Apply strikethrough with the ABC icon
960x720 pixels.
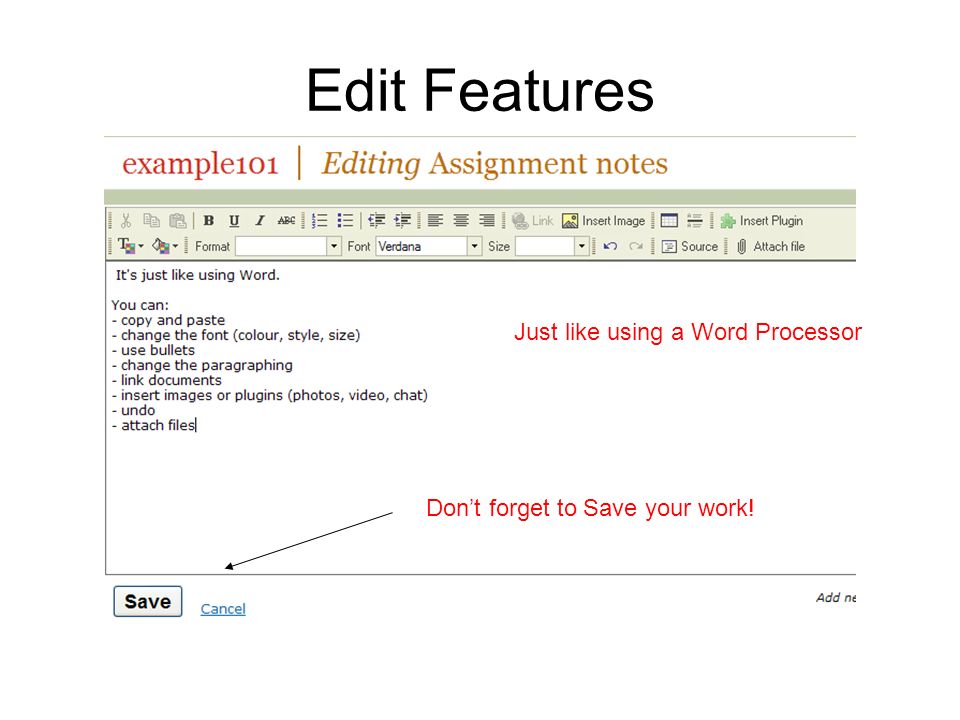pyautogui.click(x=286, y=220)
